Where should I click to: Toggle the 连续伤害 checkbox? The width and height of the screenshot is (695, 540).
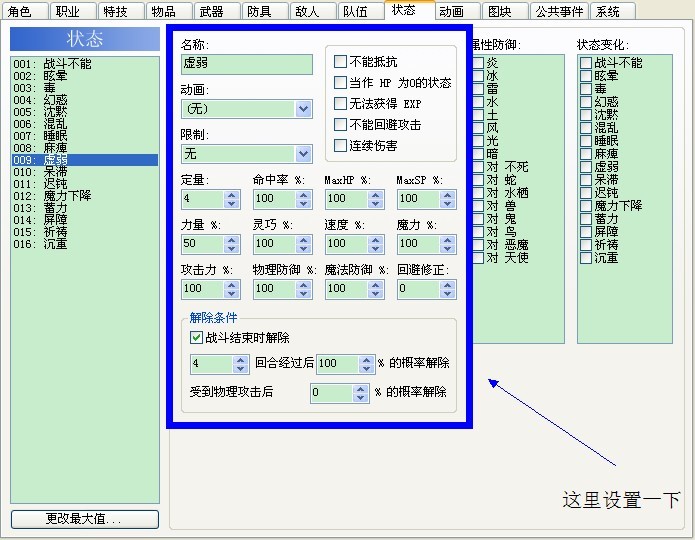(340, 145)
